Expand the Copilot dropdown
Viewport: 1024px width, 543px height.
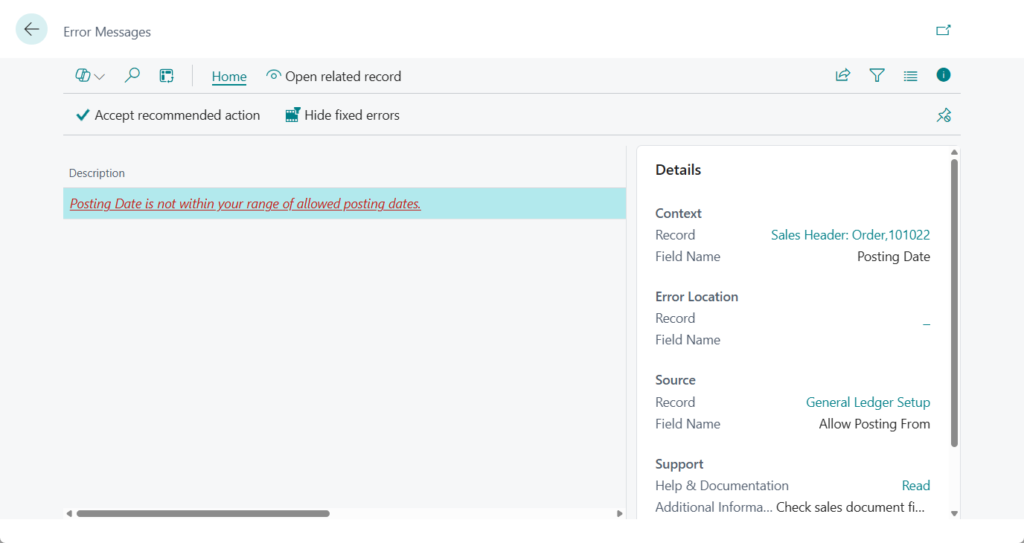[90, 76]
